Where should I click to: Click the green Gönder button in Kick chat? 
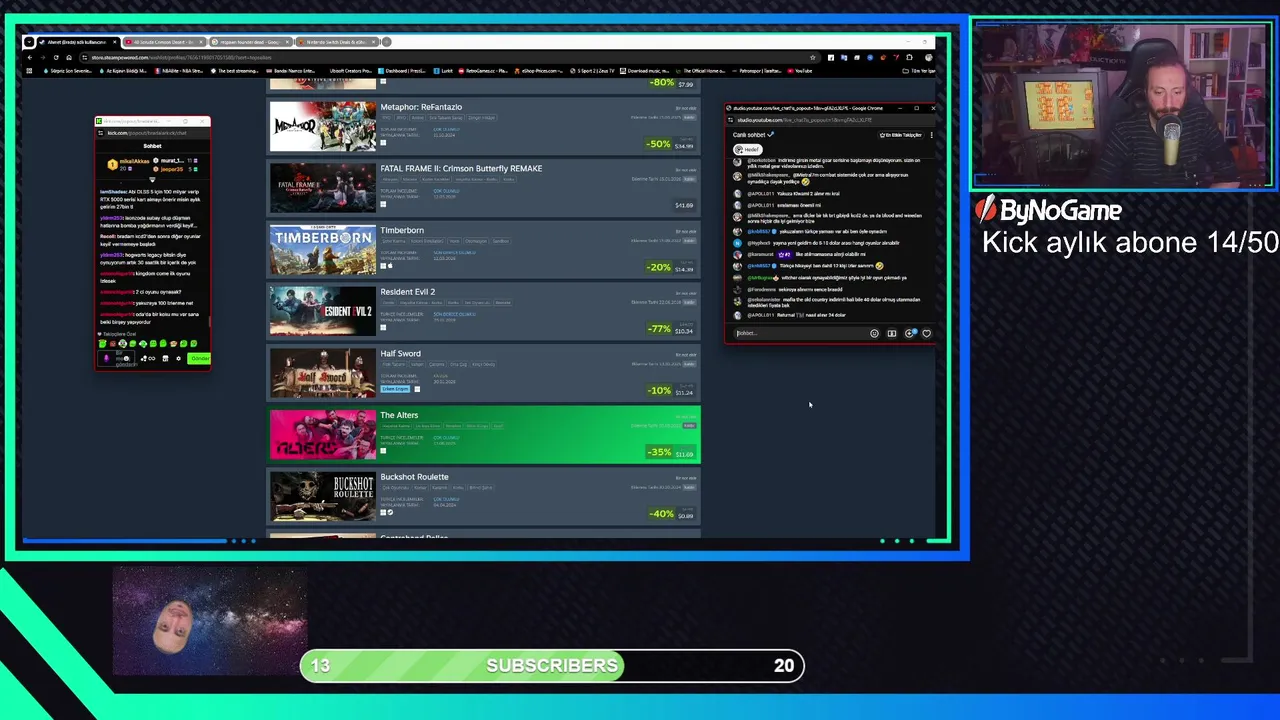tap(199, 358)
